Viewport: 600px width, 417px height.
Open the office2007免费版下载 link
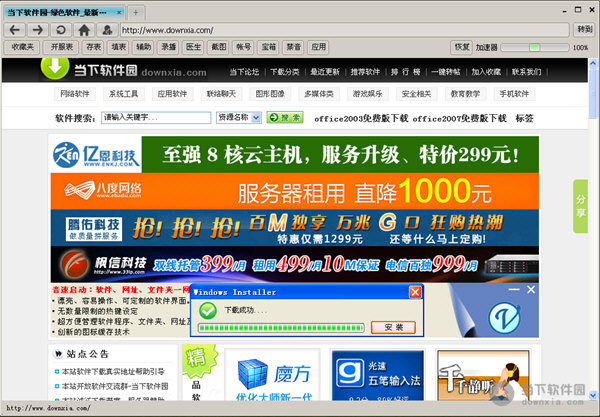coord(460,118)
